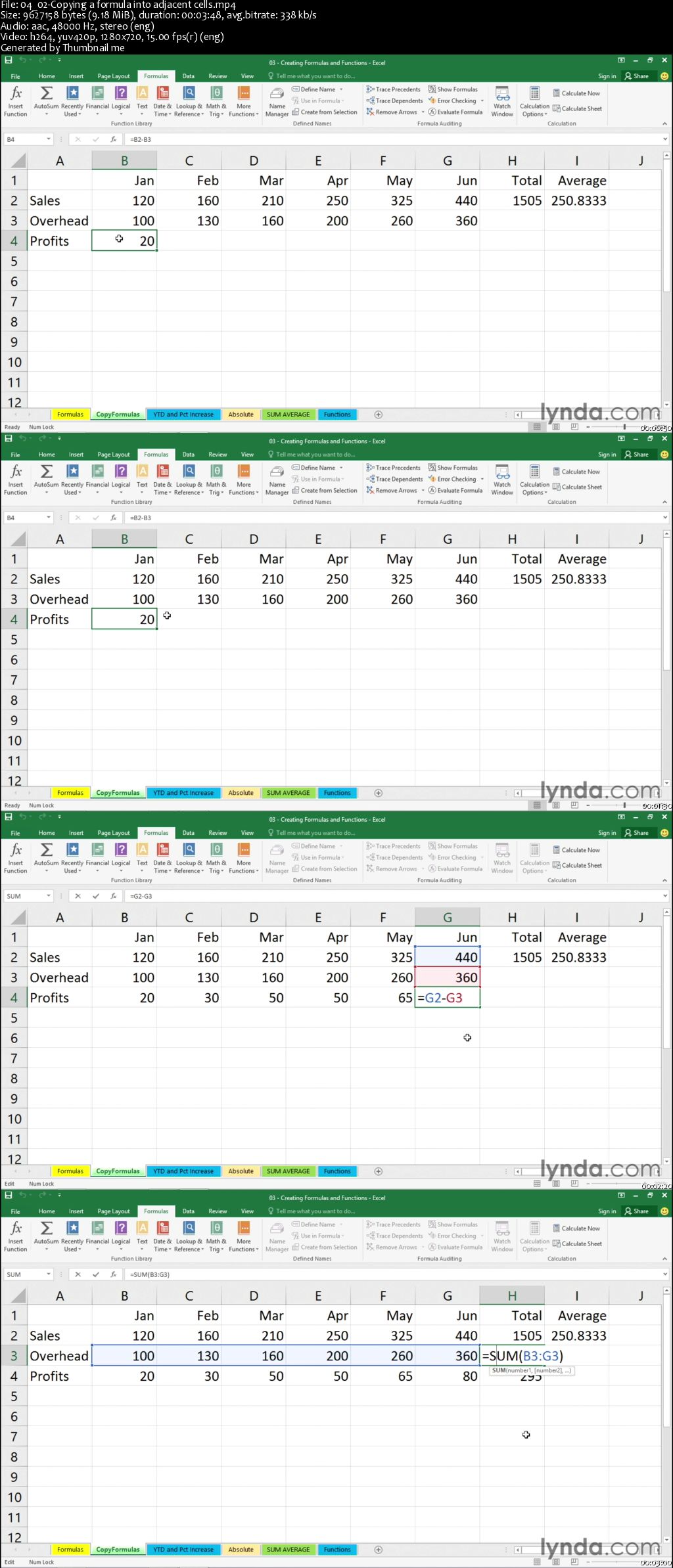Click Trace Dependents in second frame
The height and width of the screenshot is (1568, 673).
(x=394, y=479)
